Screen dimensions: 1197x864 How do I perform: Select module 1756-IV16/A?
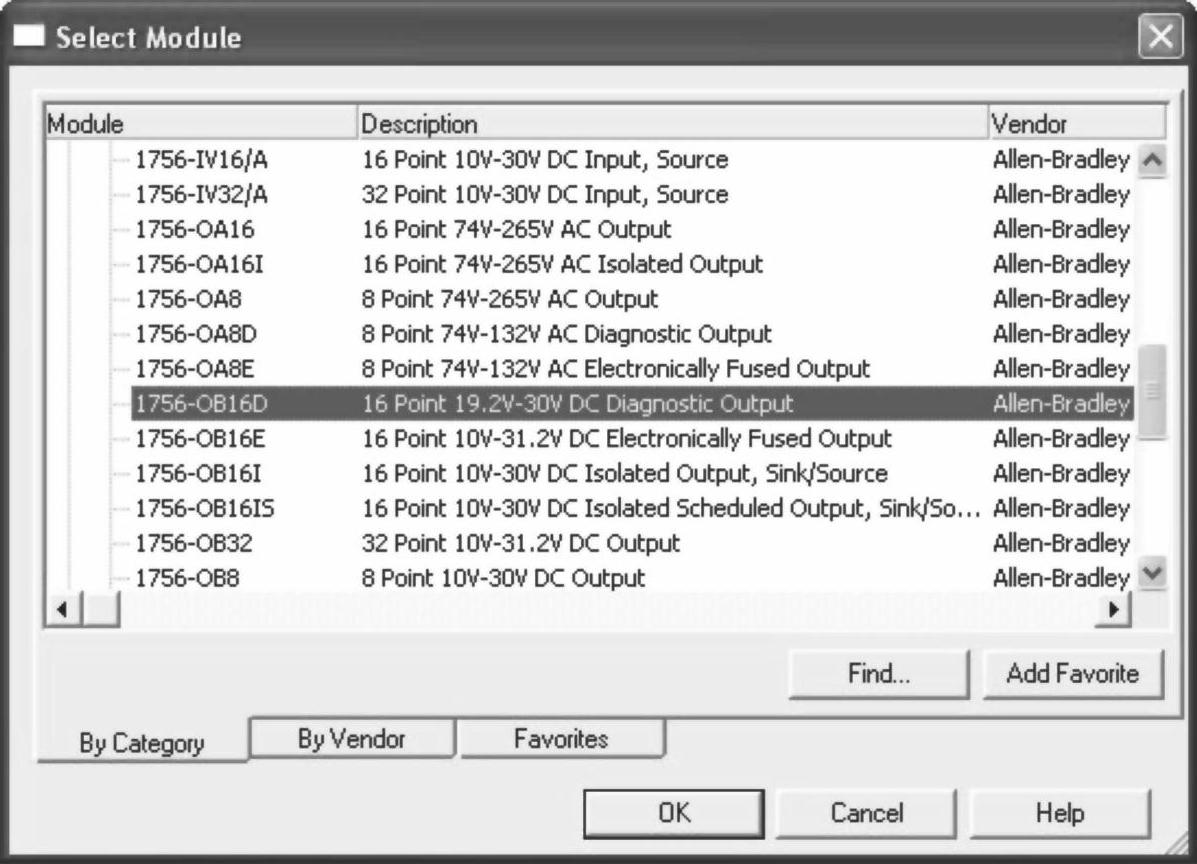click(202, 160)
